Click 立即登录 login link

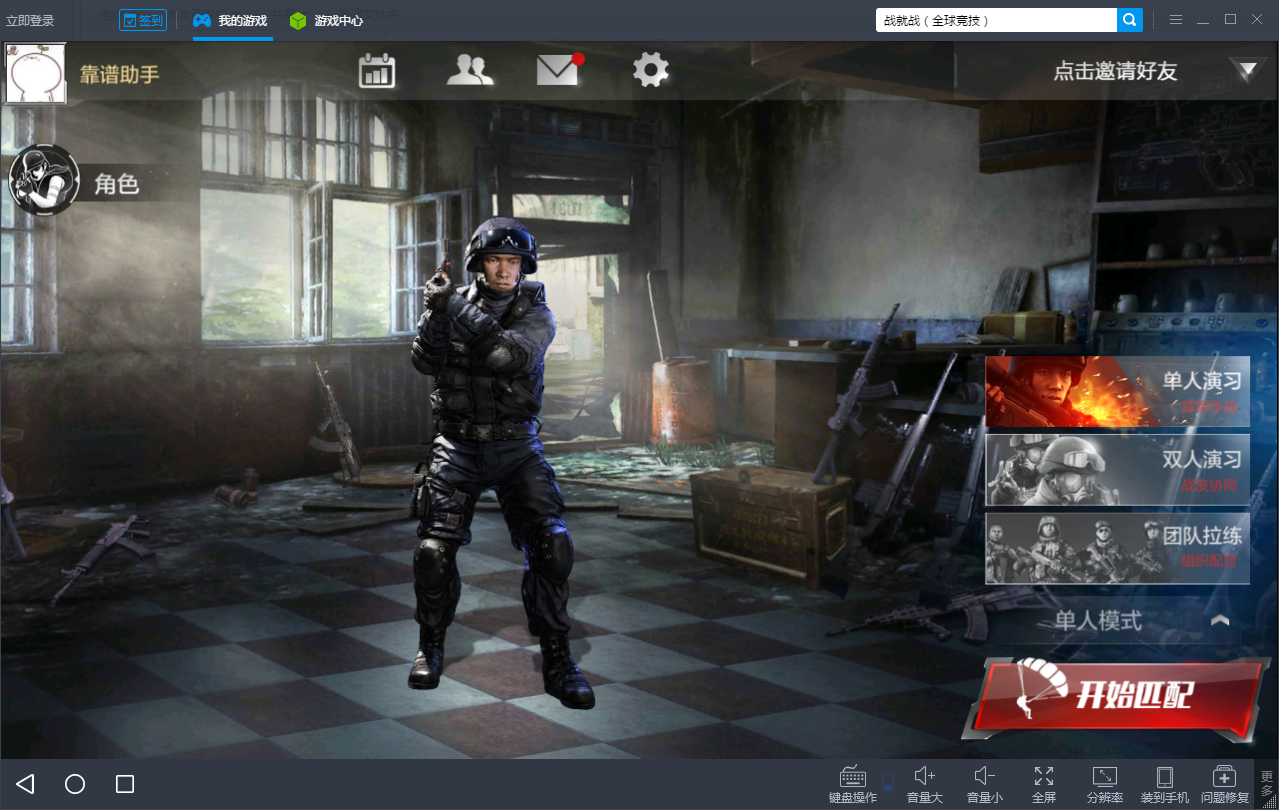[x=30, y=20]
